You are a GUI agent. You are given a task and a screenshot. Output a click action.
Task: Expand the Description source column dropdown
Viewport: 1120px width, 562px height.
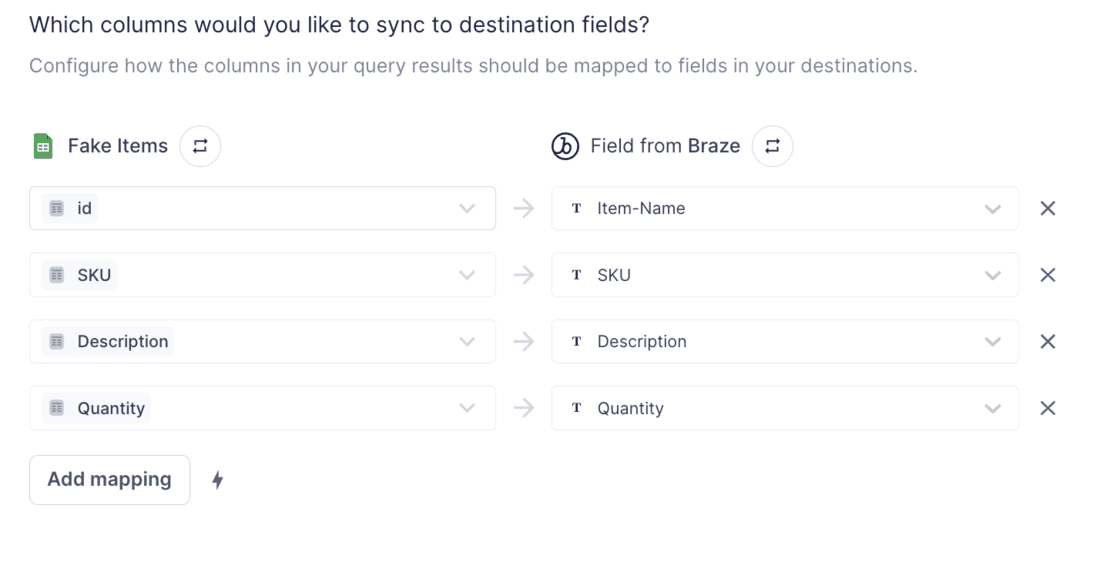466,342
